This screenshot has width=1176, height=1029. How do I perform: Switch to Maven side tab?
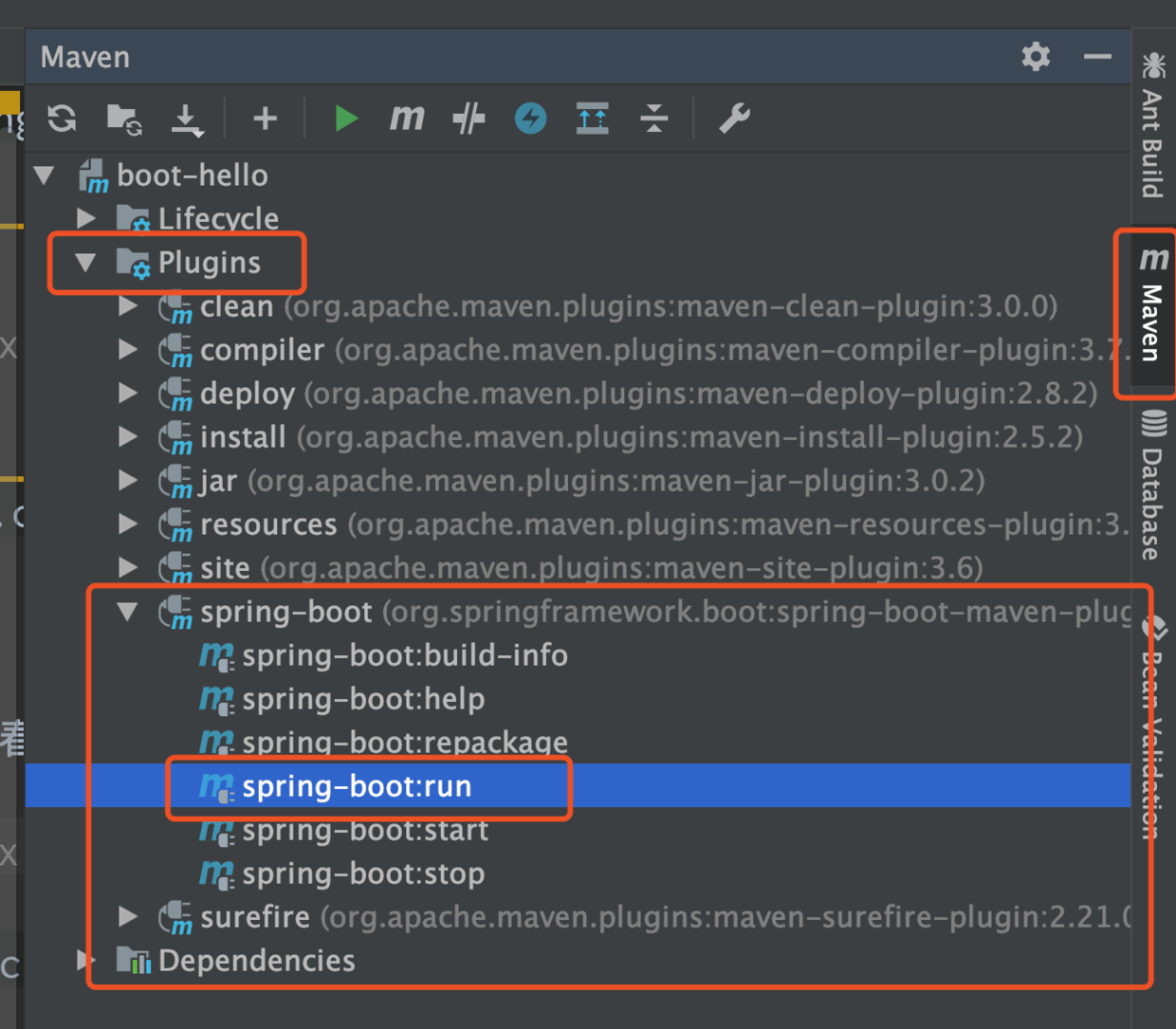click(1152, 305)
